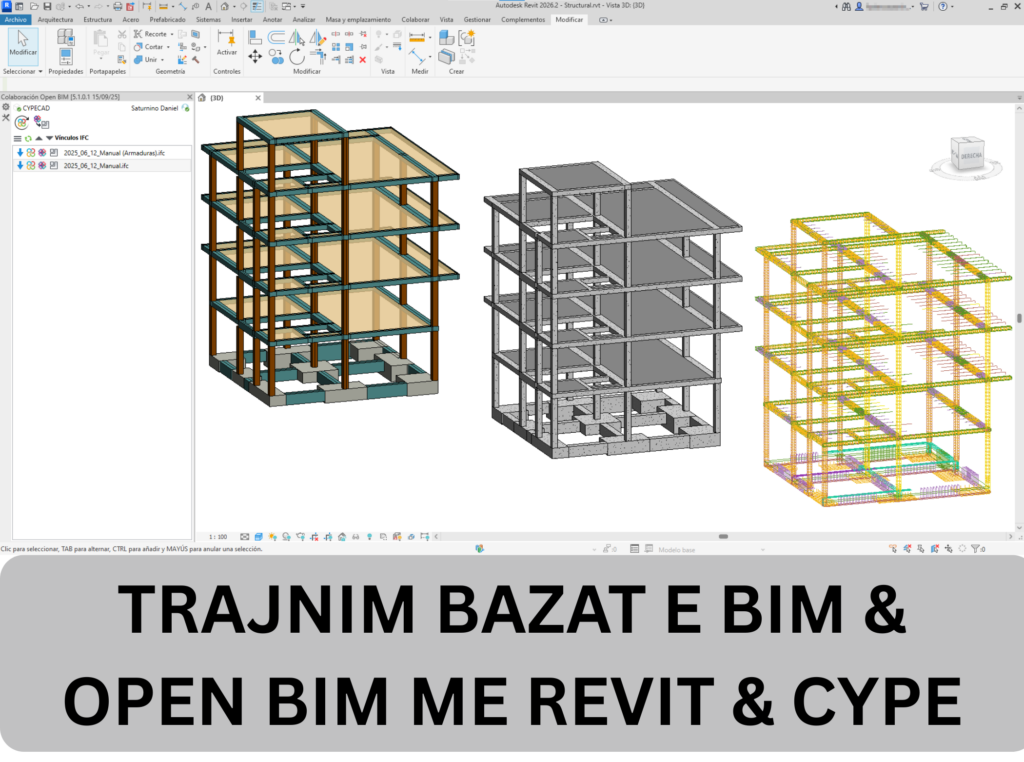Close the (3D) view tab
This screenshot has width=1024, height=762.
tap(256, 98)
